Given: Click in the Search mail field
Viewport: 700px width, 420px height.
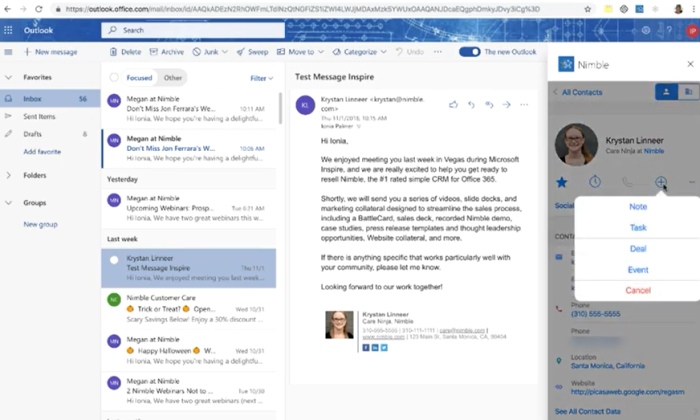Looking at the screenshot, I should pos(193,30).
